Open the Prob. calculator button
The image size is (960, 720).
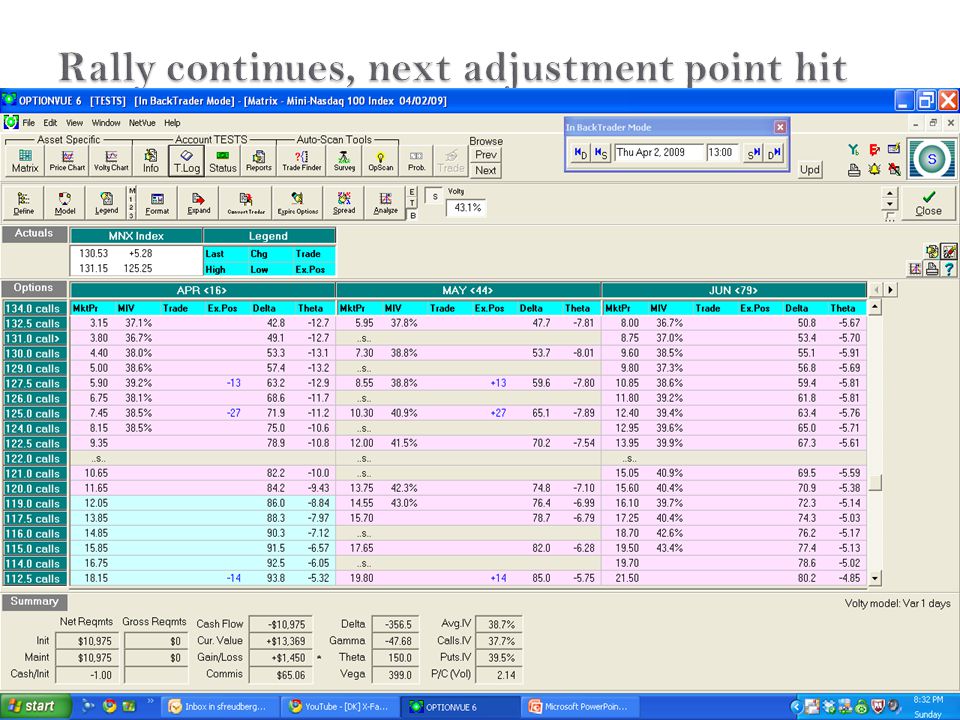(x=416, y=161)
